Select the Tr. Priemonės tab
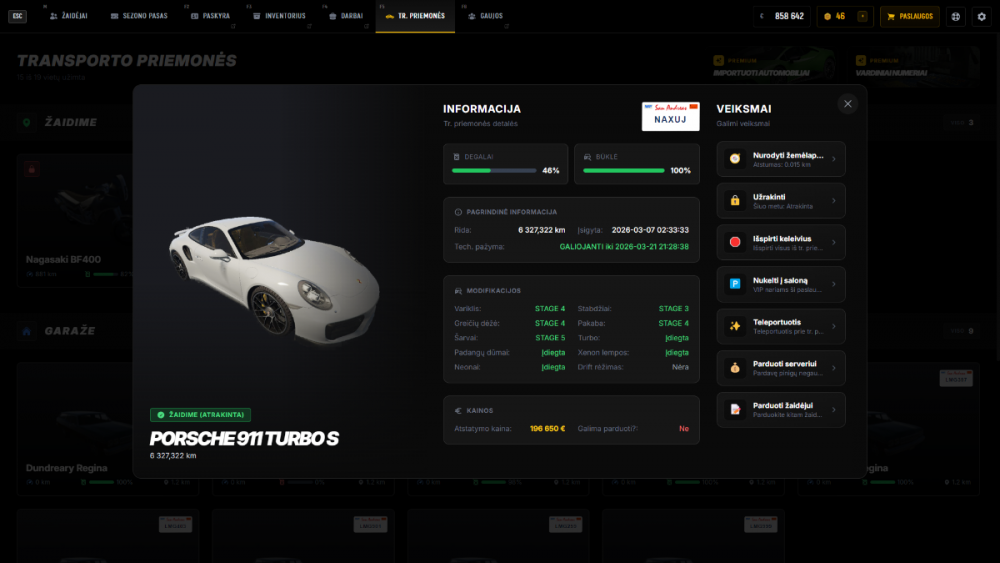The width and height of the screenshot is (1000, 563). coord(415,16)
